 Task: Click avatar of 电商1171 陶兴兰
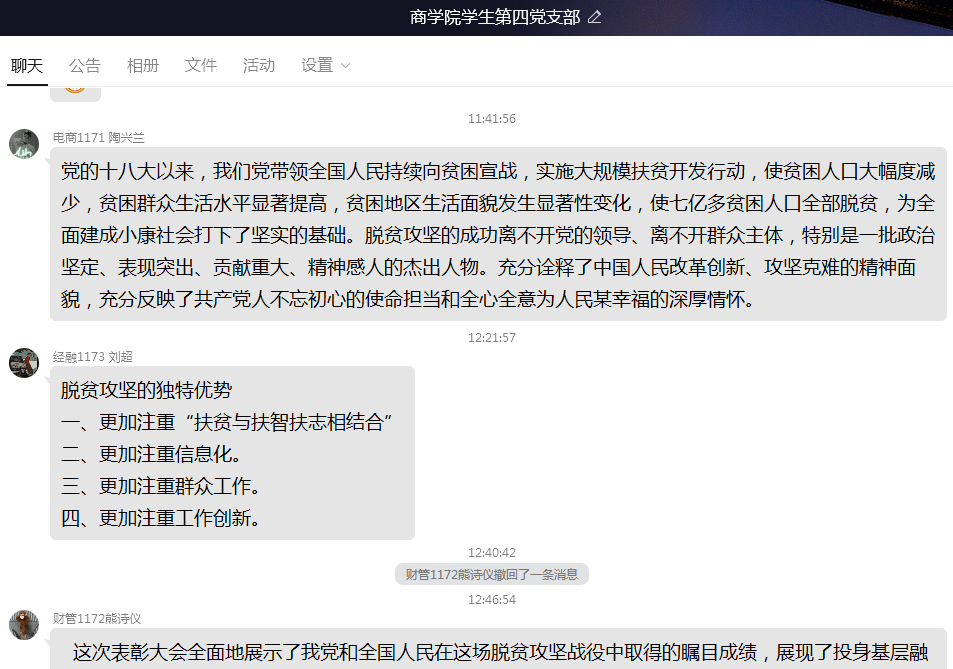click(24, 144)
